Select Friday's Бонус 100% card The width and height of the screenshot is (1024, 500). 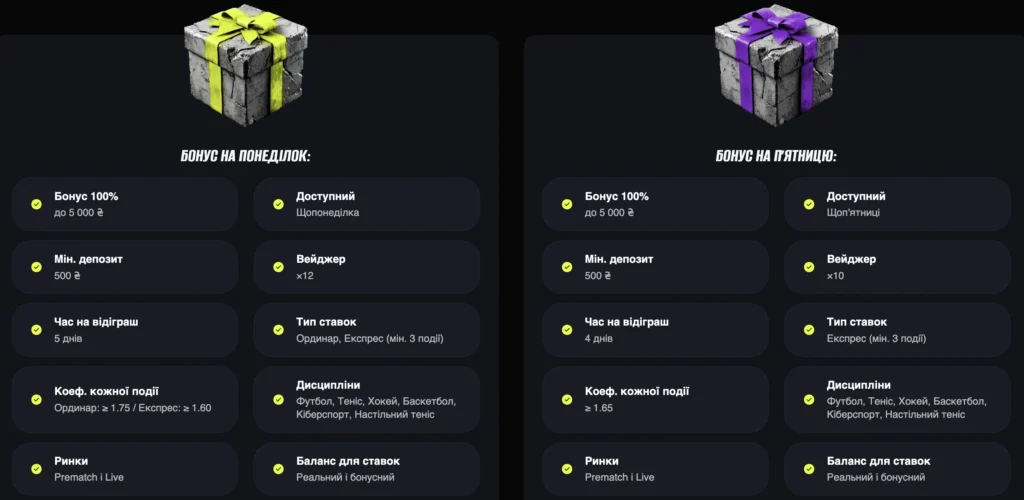pos(655,204)
